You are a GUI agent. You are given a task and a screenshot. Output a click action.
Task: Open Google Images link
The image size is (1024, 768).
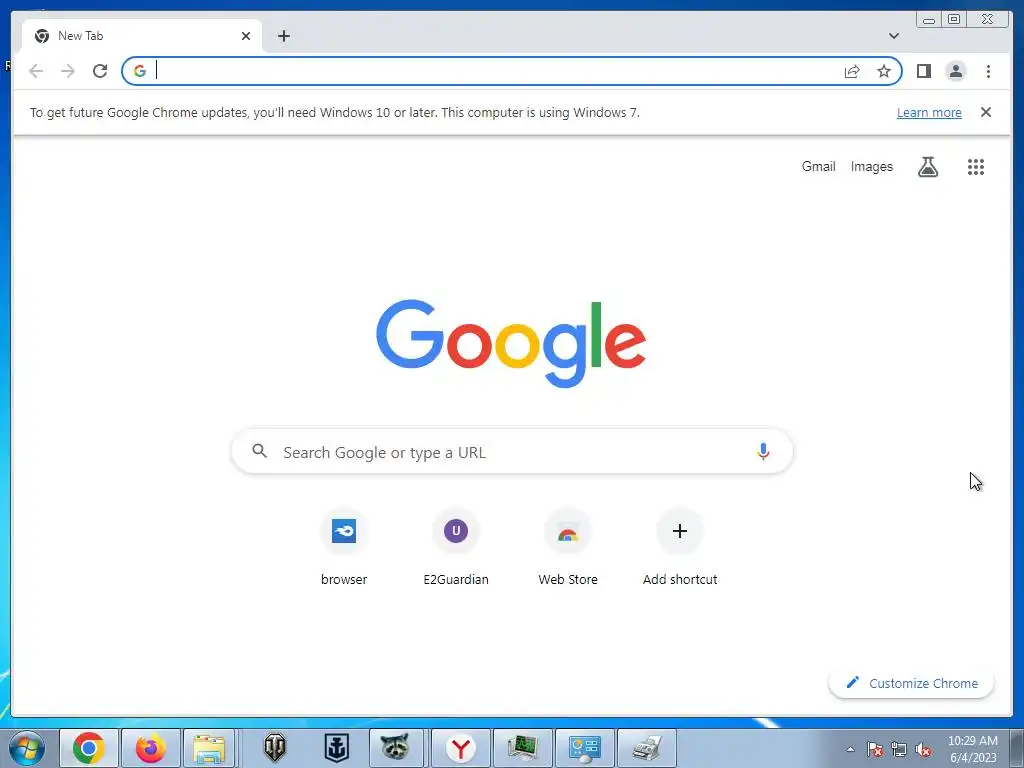tap(871, 167)
